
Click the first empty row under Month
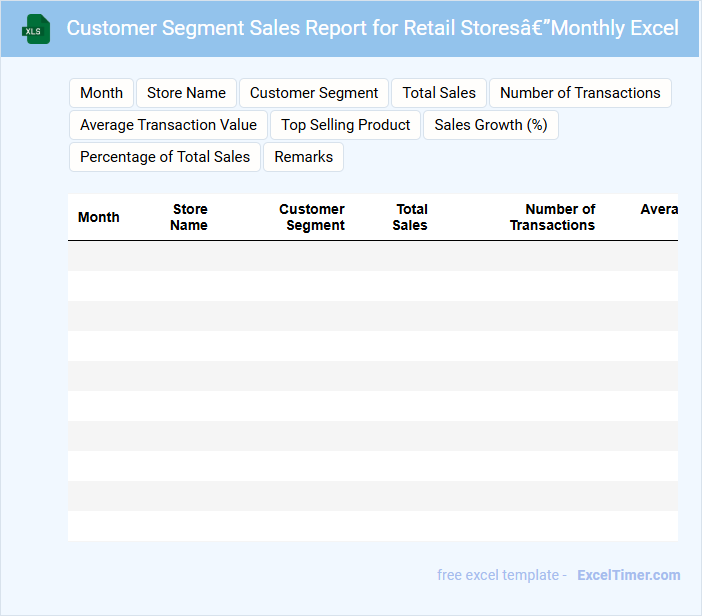[99, 256]
